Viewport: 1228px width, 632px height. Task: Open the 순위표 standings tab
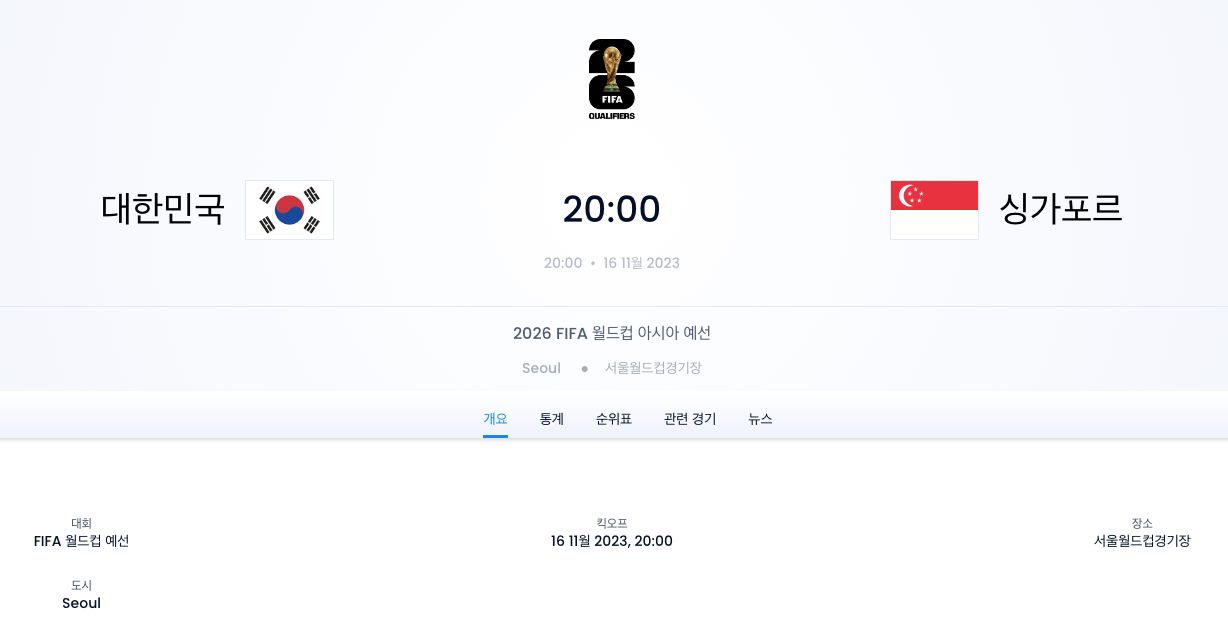click(612, 419)
